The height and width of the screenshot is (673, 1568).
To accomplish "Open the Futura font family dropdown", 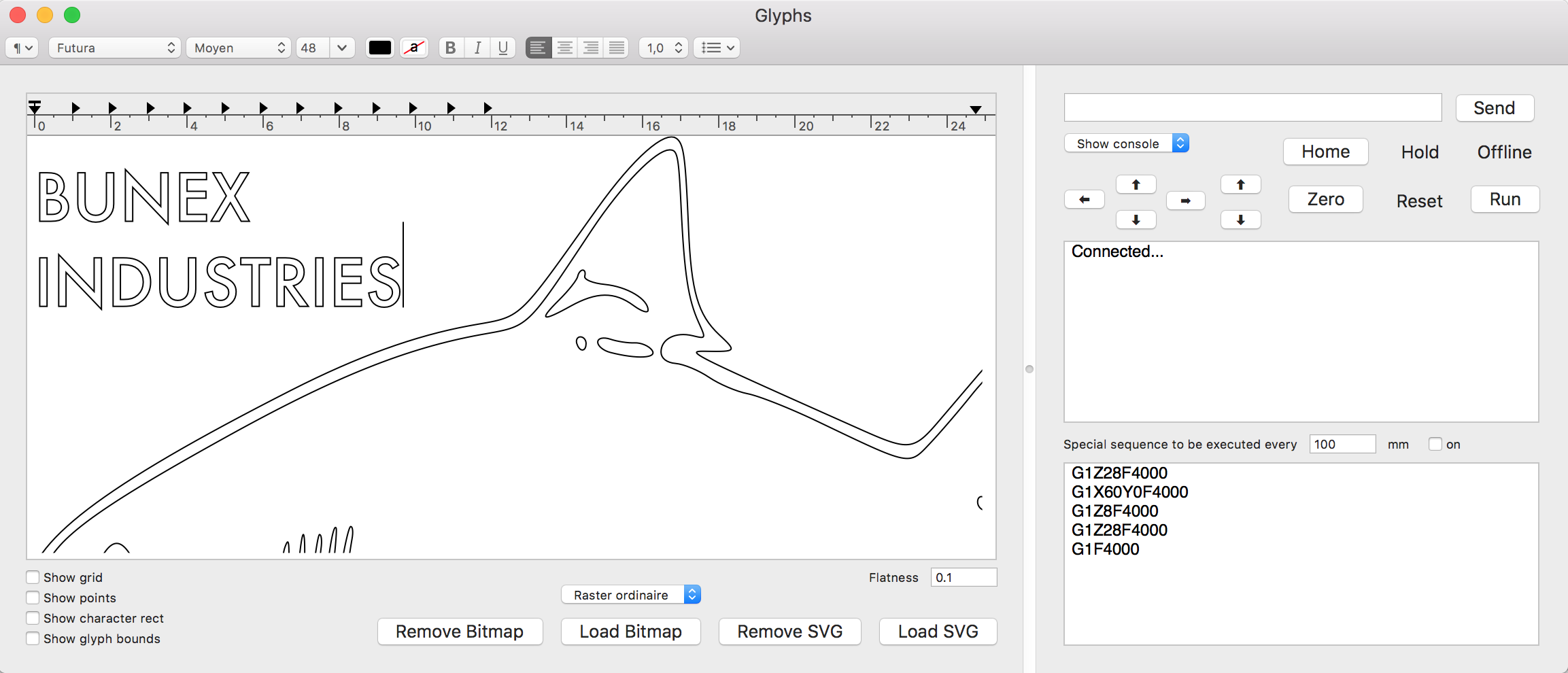I will coord(114,48).
